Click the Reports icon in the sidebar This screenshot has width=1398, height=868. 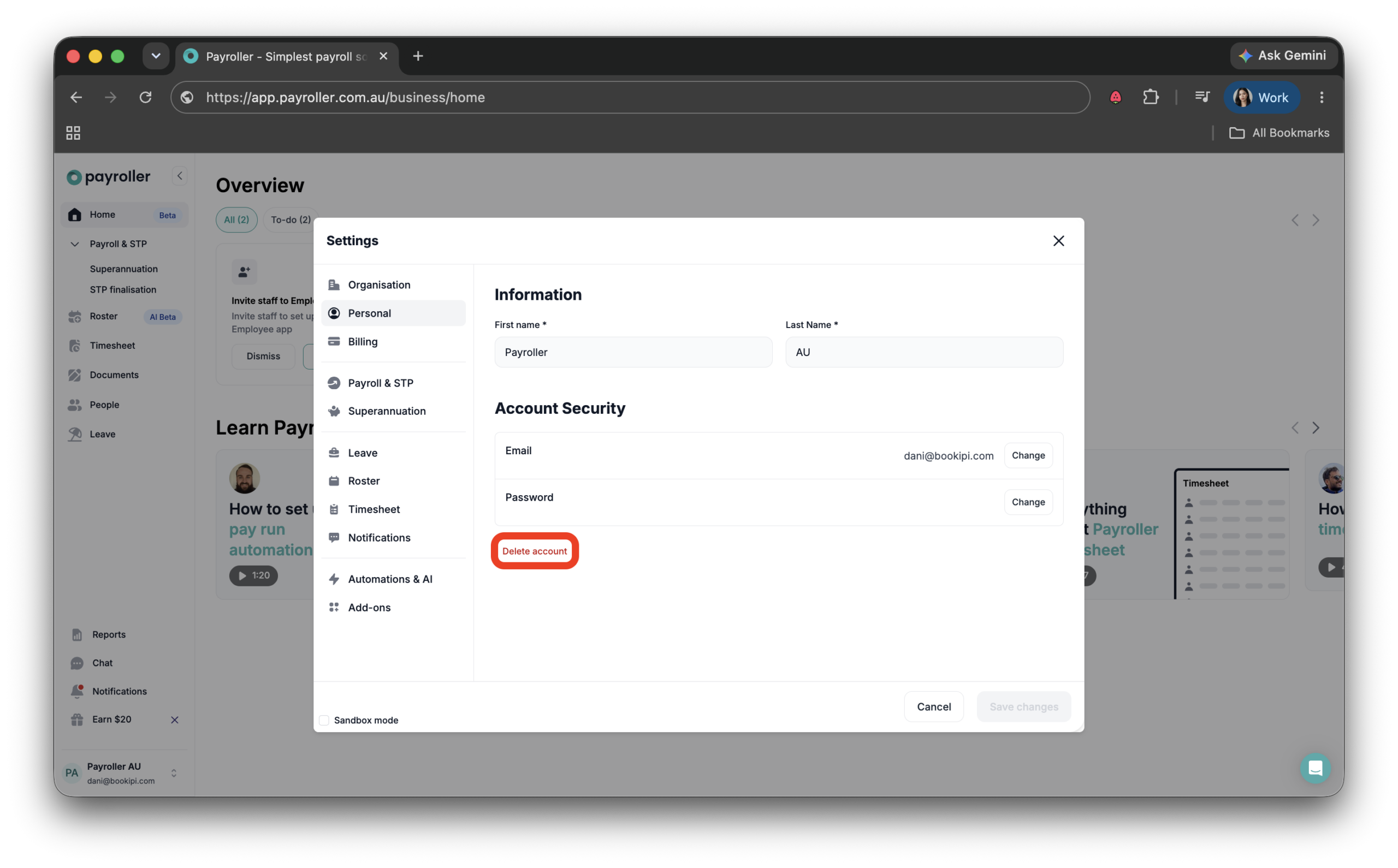click(77, 635)
